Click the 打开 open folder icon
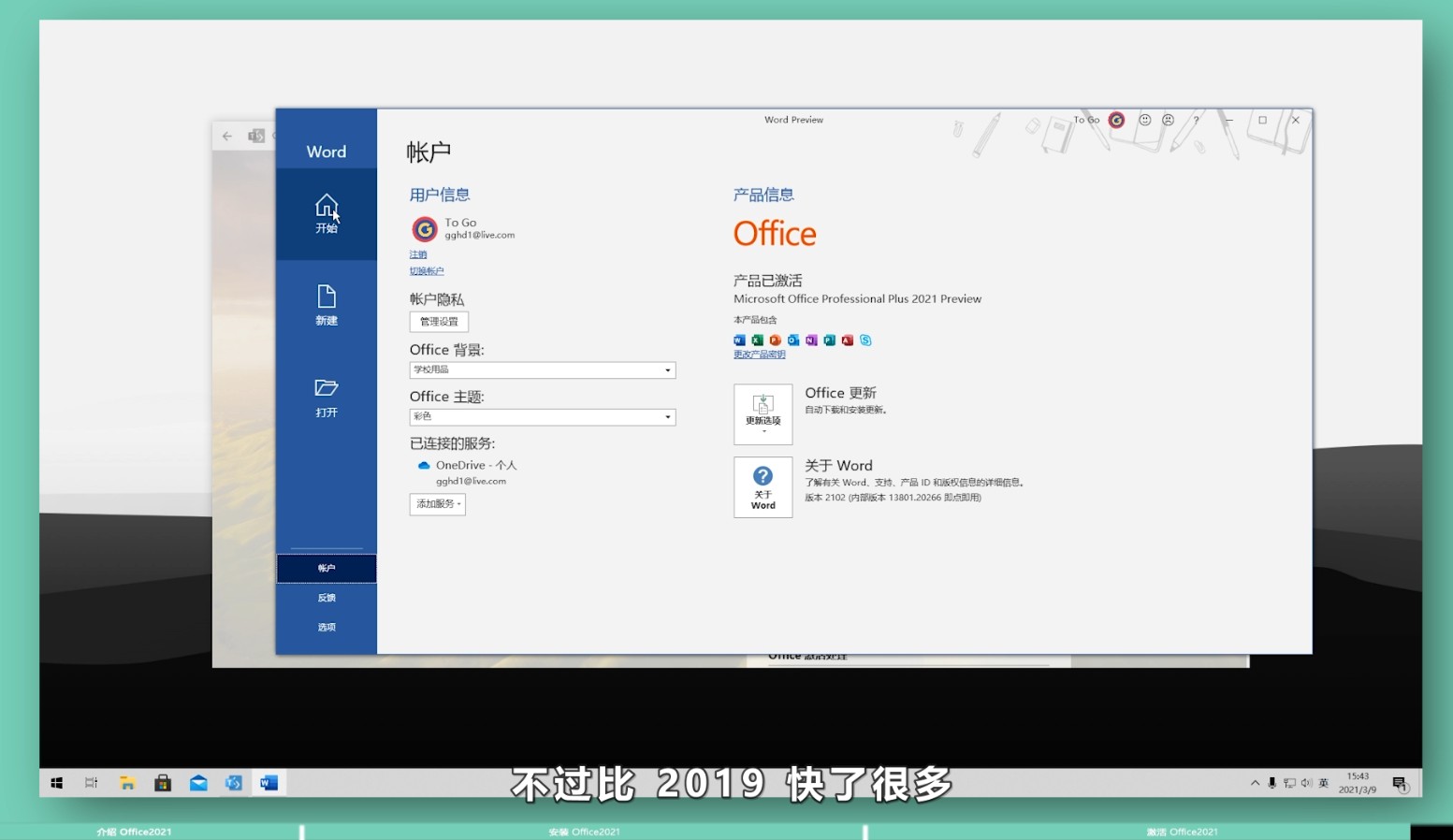 point(326,397)
